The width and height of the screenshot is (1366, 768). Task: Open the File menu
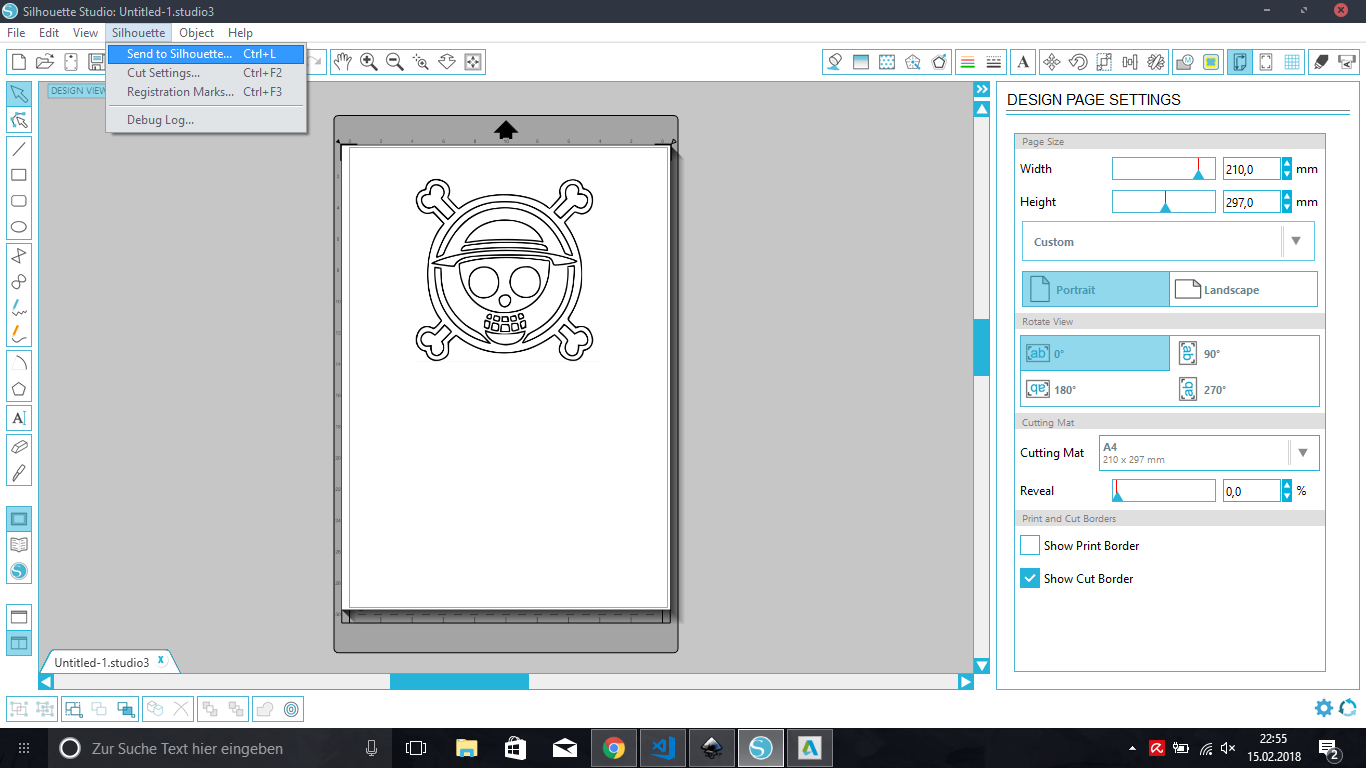point(16,33)
